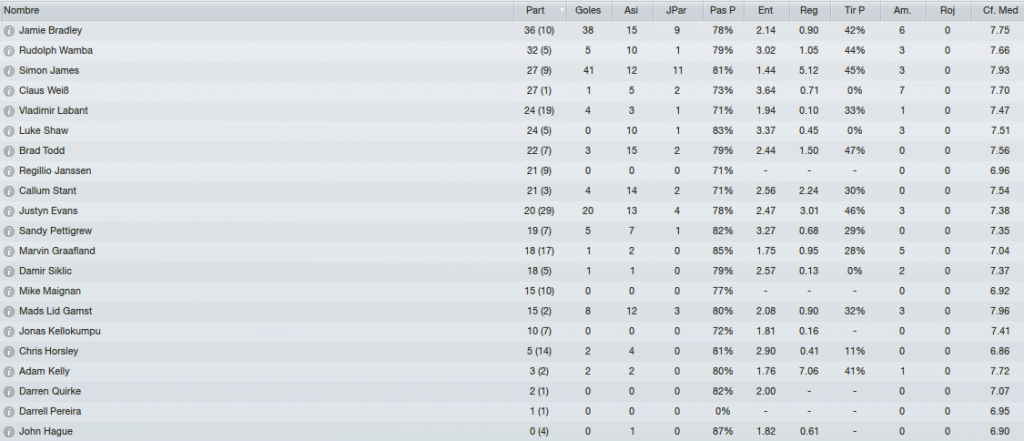The width and height of the screenshot is (1024, 441).
Task: Open info icon beside Jamie Bradley
Action: pyautogui.click(x=8, y=31)
